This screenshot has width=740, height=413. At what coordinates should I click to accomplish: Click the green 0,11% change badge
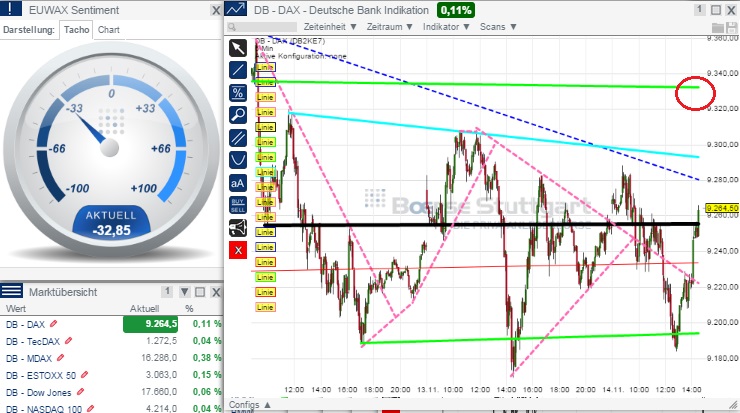coord(455,10)
